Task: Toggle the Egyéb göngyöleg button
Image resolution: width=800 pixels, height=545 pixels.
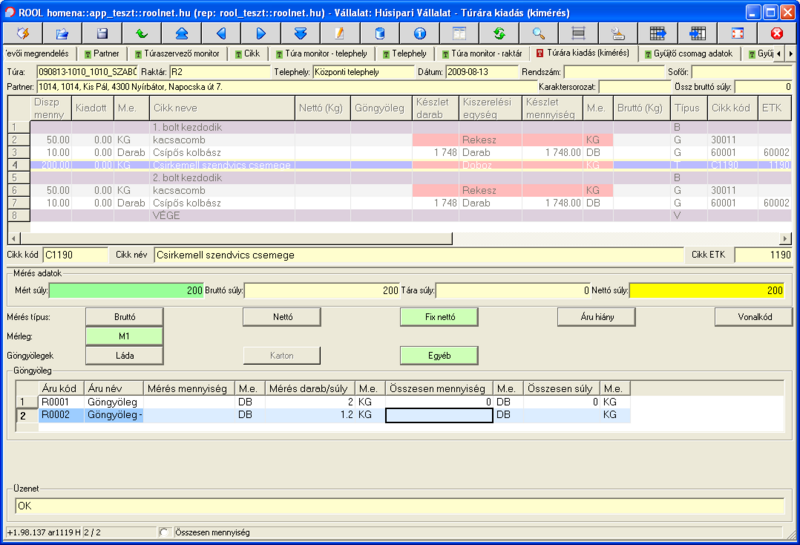Action: 438,355
